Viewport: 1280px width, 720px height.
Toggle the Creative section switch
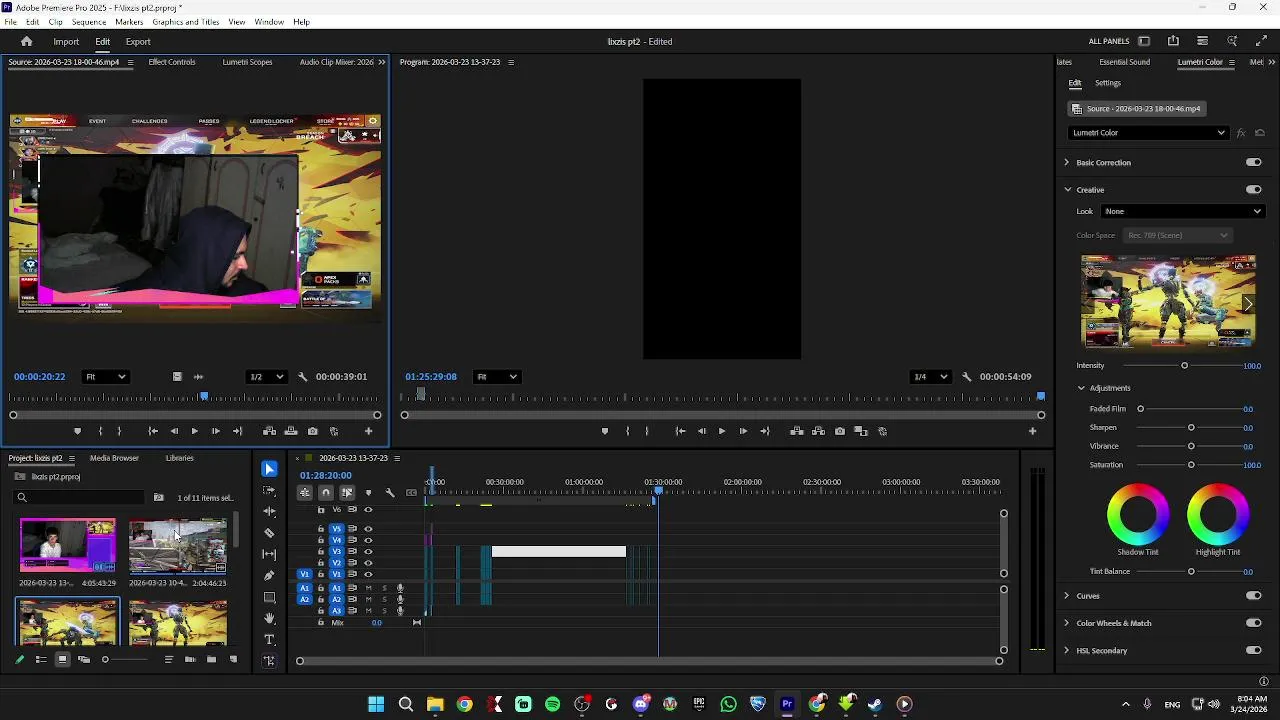point(1253,189)
